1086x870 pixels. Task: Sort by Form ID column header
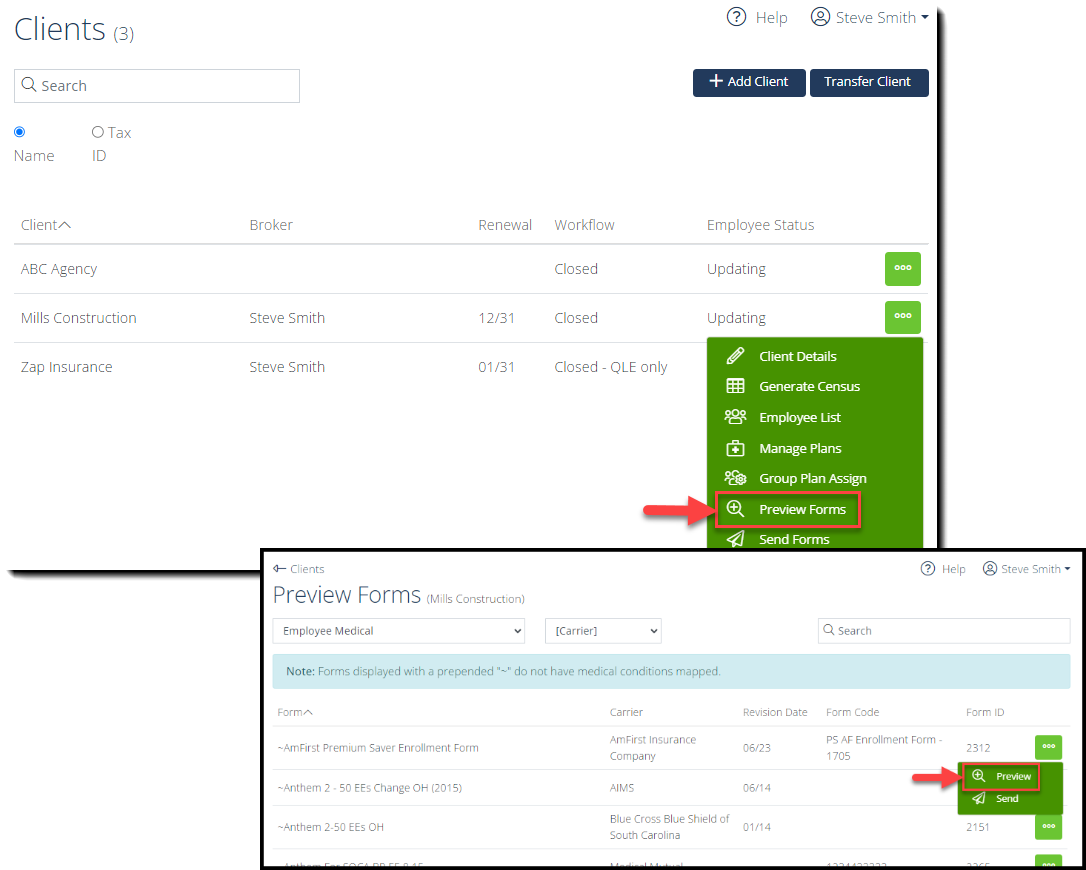coord(985,712)
